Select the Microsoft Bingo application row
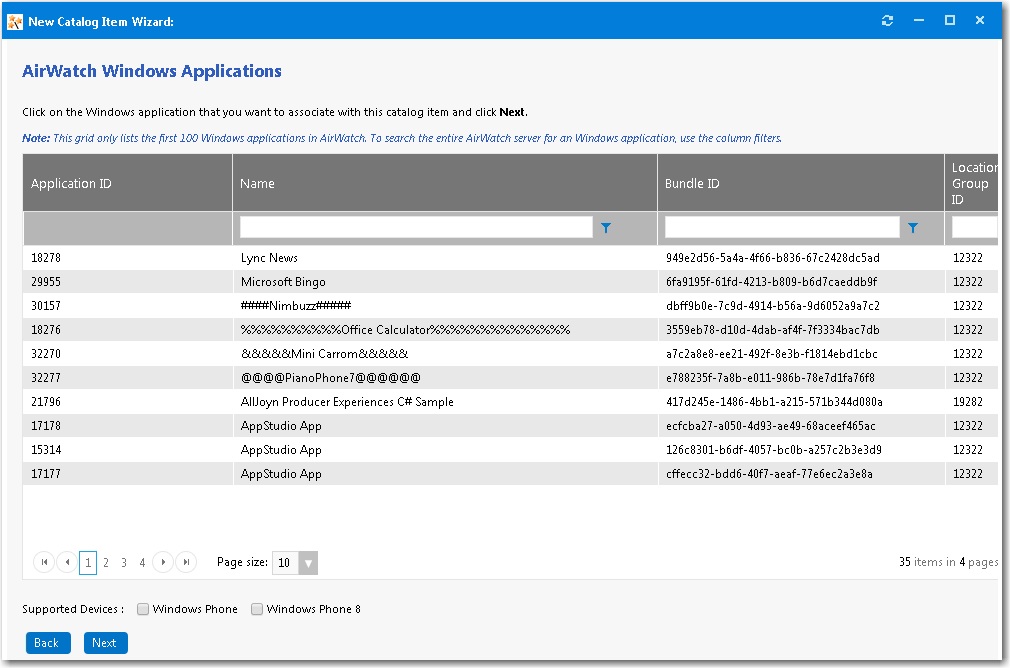 pos(283,282)
